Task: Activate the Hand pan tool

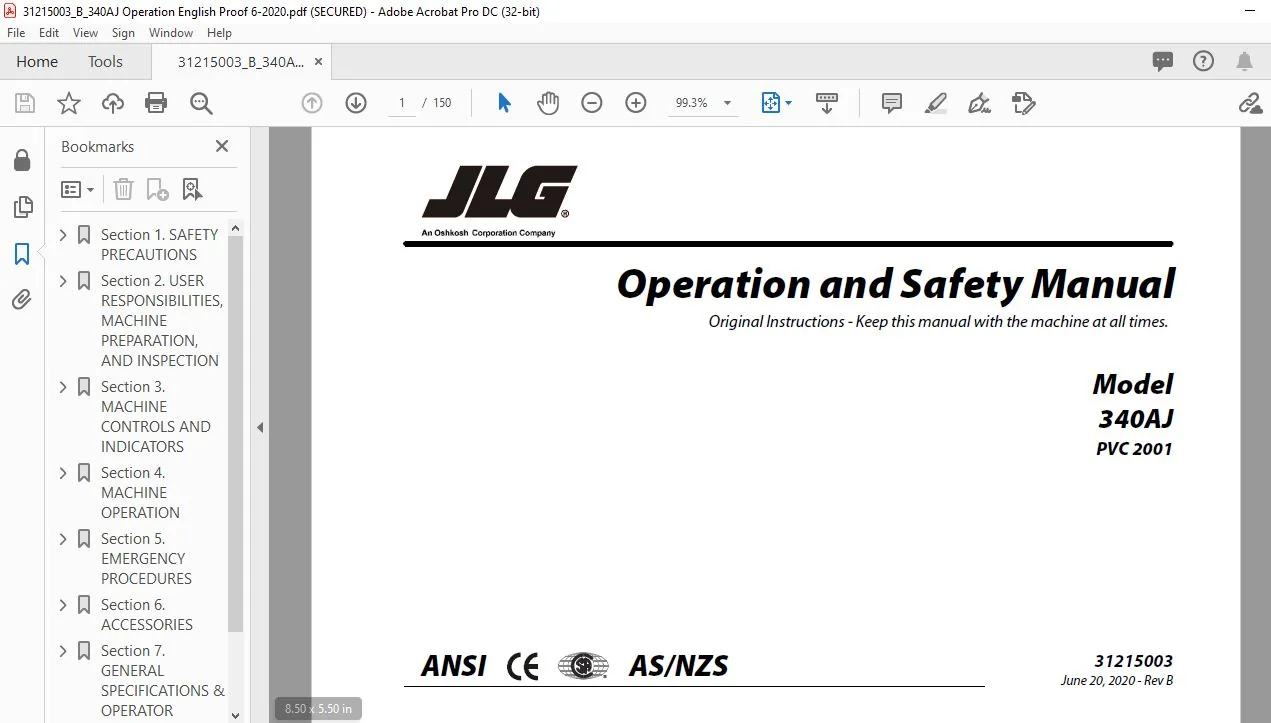Action: (548, 103)
